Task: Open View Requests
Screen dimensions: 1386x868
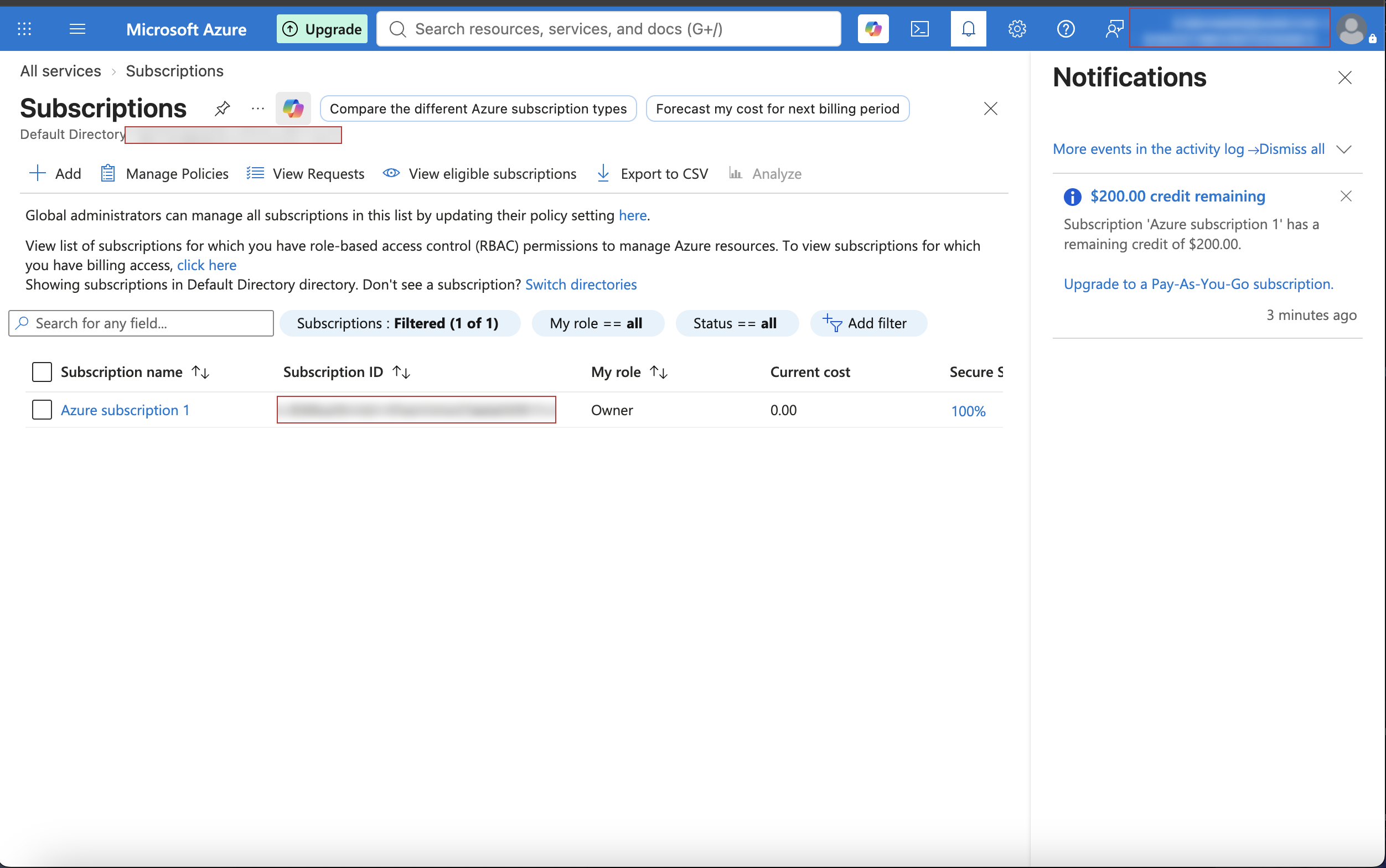Action: pos(306,173)
